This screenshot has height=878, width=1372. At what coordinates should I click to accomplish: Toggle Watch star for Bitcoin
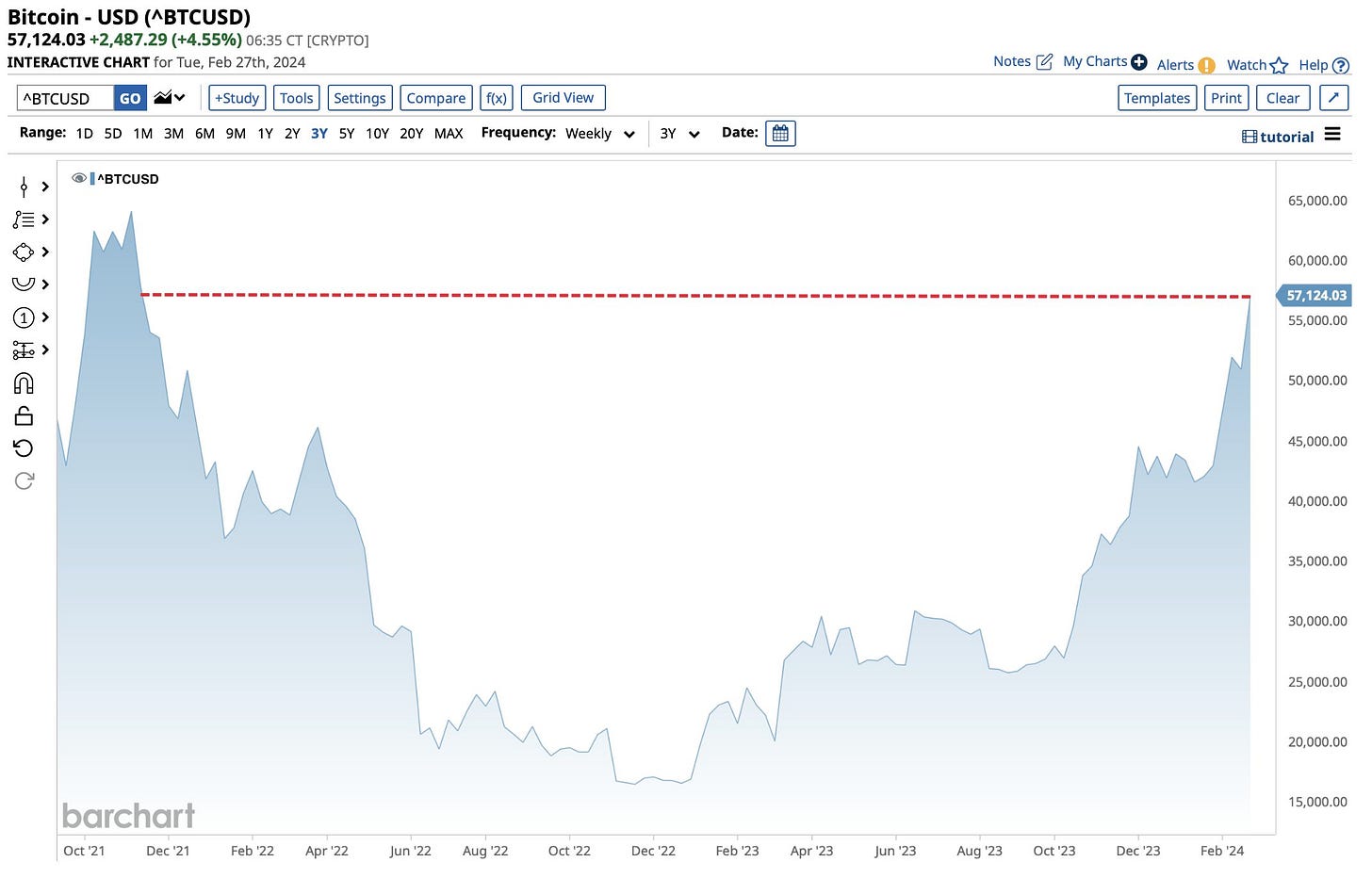click(x=1279, y=65)
